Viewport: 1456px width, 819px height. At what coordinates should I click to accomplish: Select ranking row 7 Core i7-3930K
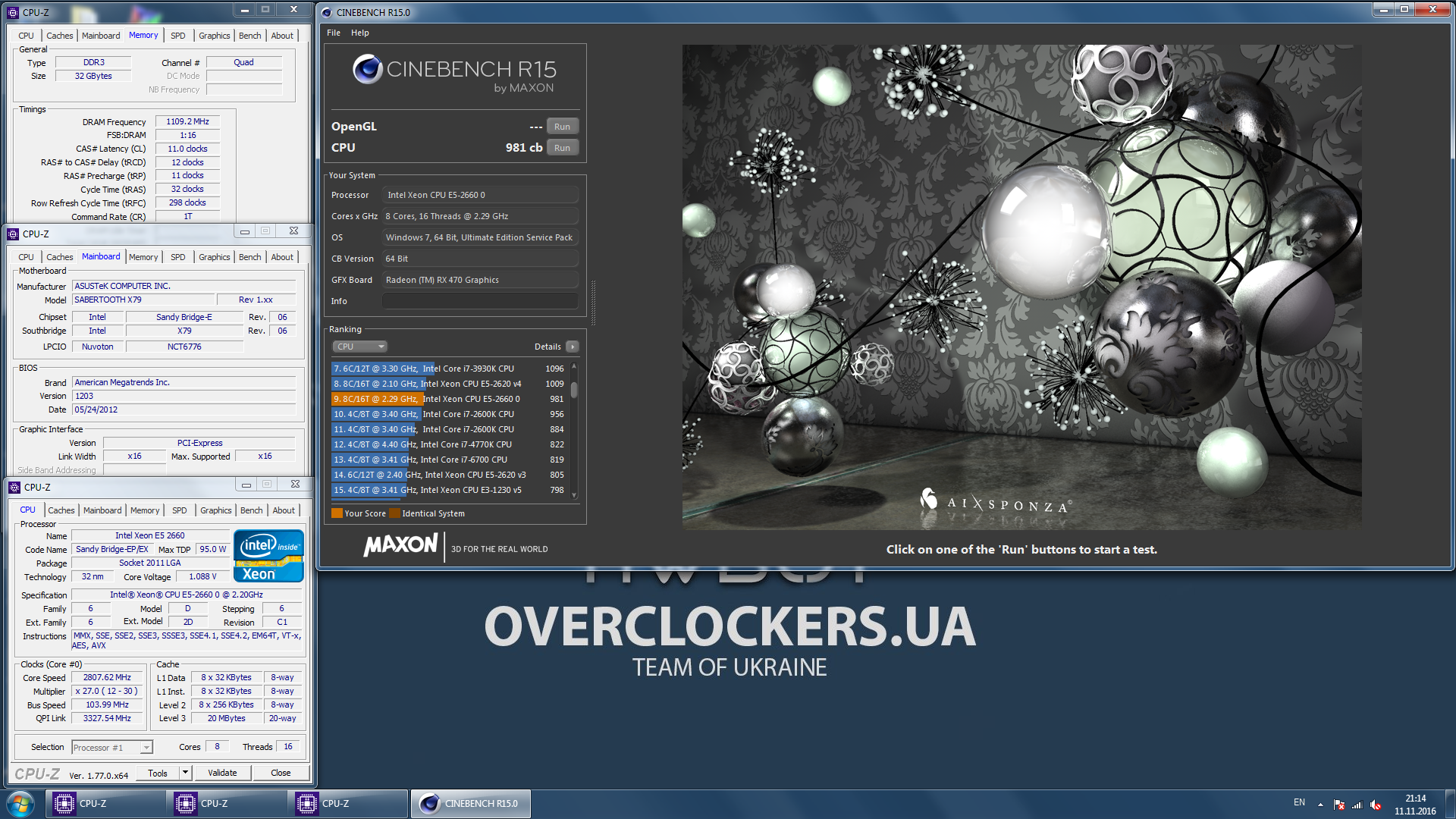click(x=450, y=369)
